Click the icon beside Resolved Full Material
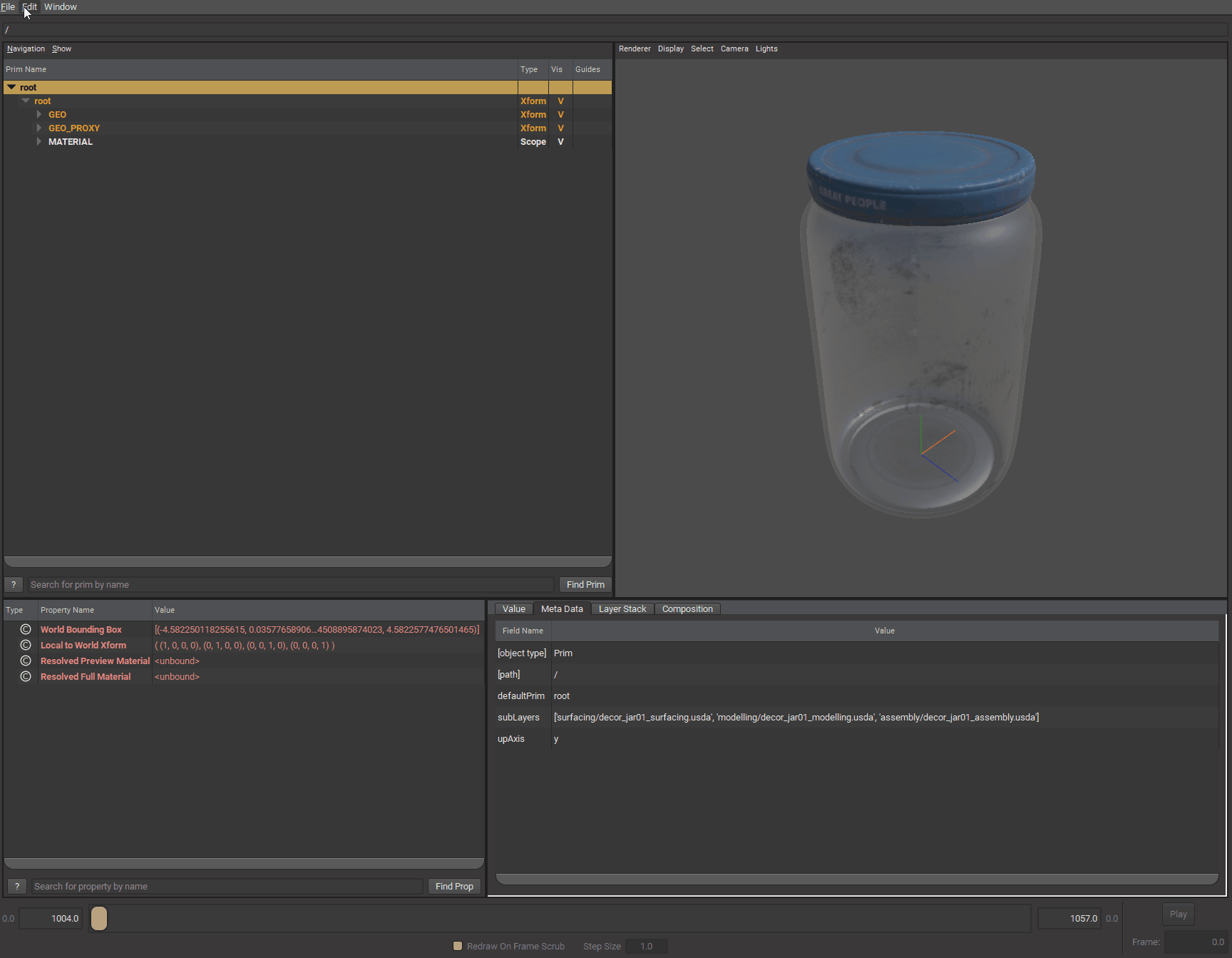The width and height of the screenshot is (1232, 958). pyautogui.click(x=26, y=676)
